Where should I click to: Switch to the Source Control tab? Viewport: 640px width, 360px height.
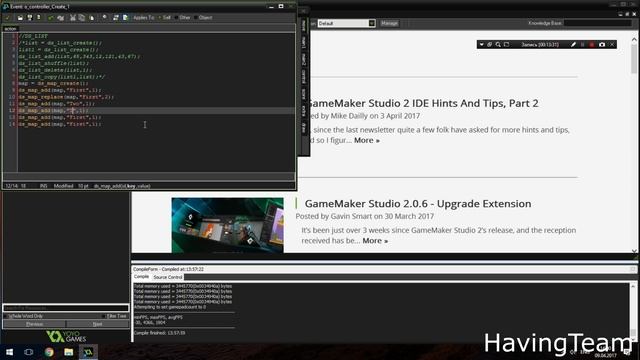(167, 277)
